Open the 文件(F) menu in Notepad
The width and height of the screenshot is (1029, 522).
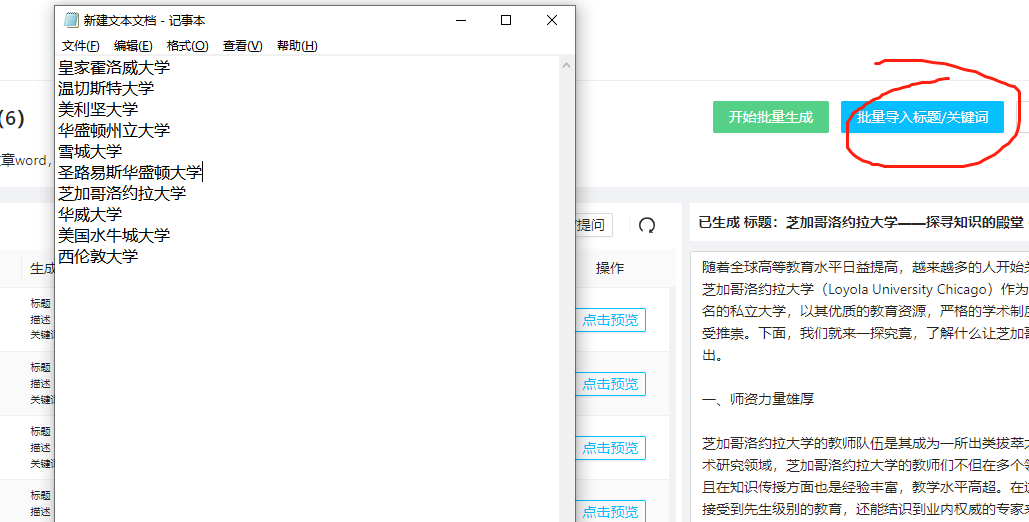[80, 45]
